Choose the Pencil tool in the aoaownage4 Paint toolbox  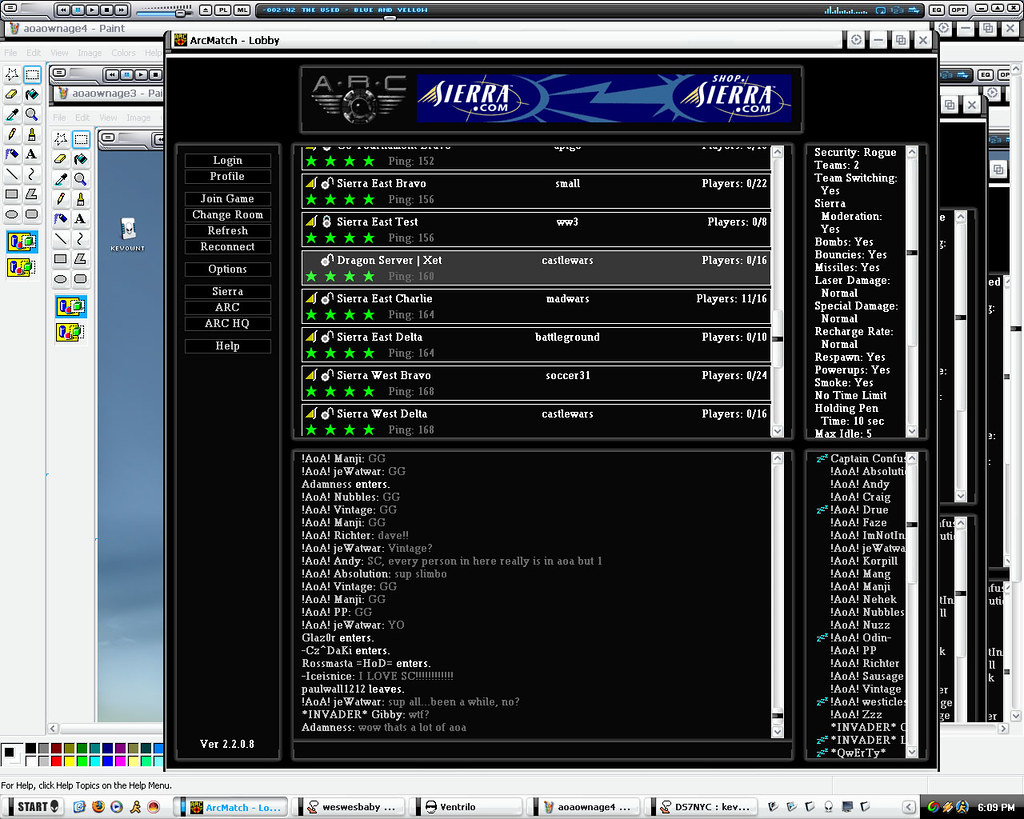(x=12, y=134)
